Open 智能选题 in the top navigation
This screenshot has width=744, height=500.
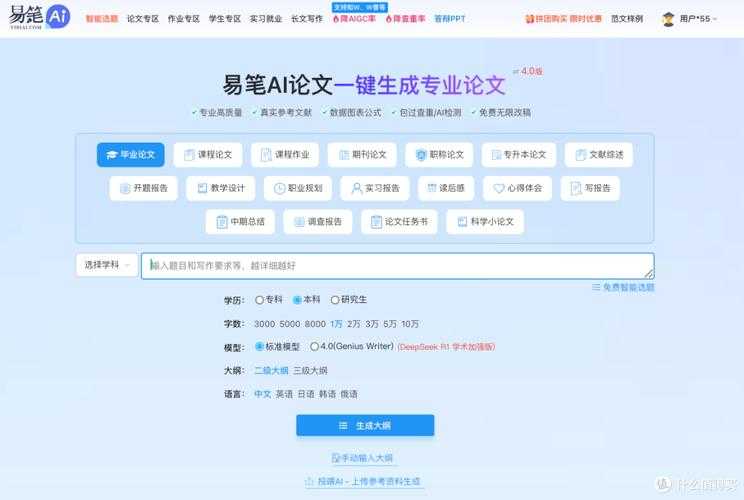click(102, 19)
